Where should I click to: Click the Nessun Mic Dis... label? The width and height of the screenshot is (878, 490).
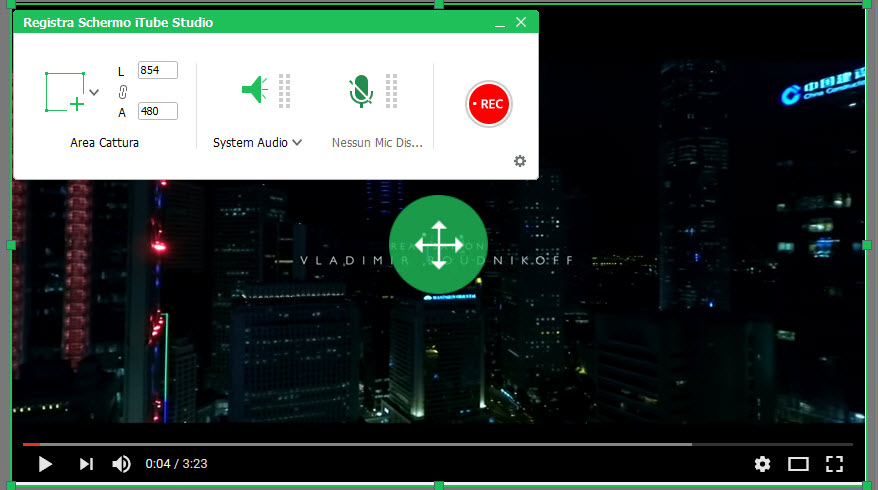377,143
